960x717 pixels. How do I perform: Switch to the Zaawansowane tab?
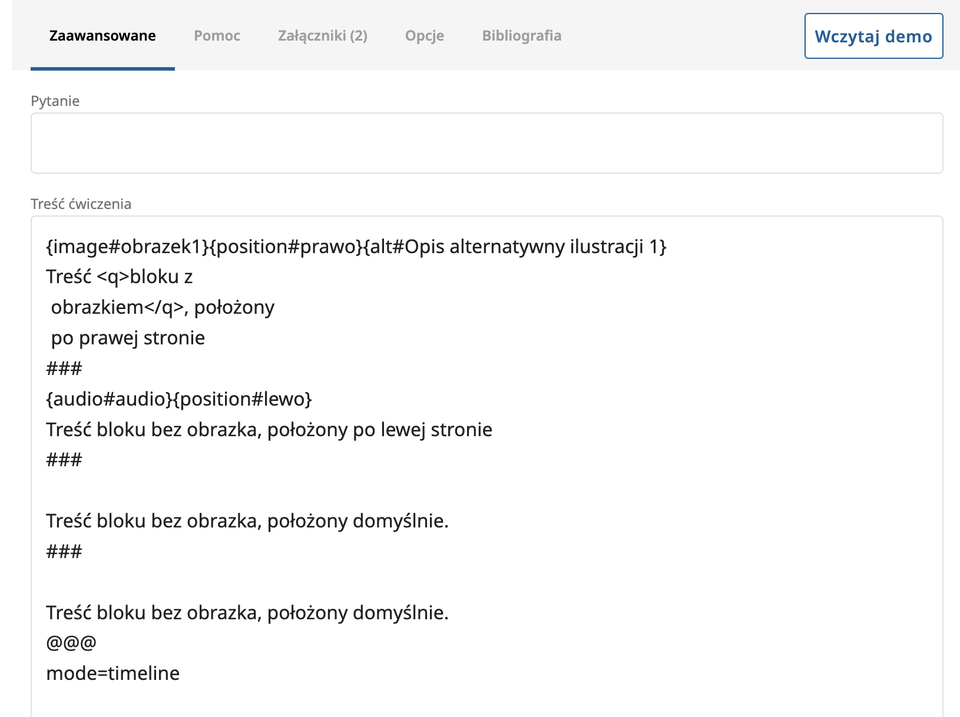(102, 36)
